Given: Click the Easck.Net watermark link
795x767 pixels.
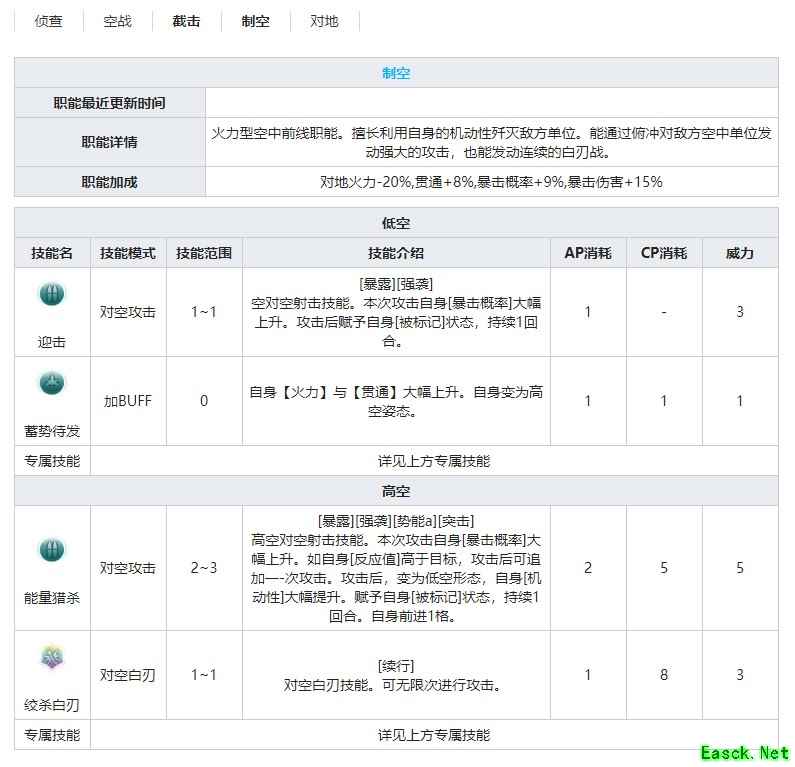Looking at the screenshot, I should (744, 752).
